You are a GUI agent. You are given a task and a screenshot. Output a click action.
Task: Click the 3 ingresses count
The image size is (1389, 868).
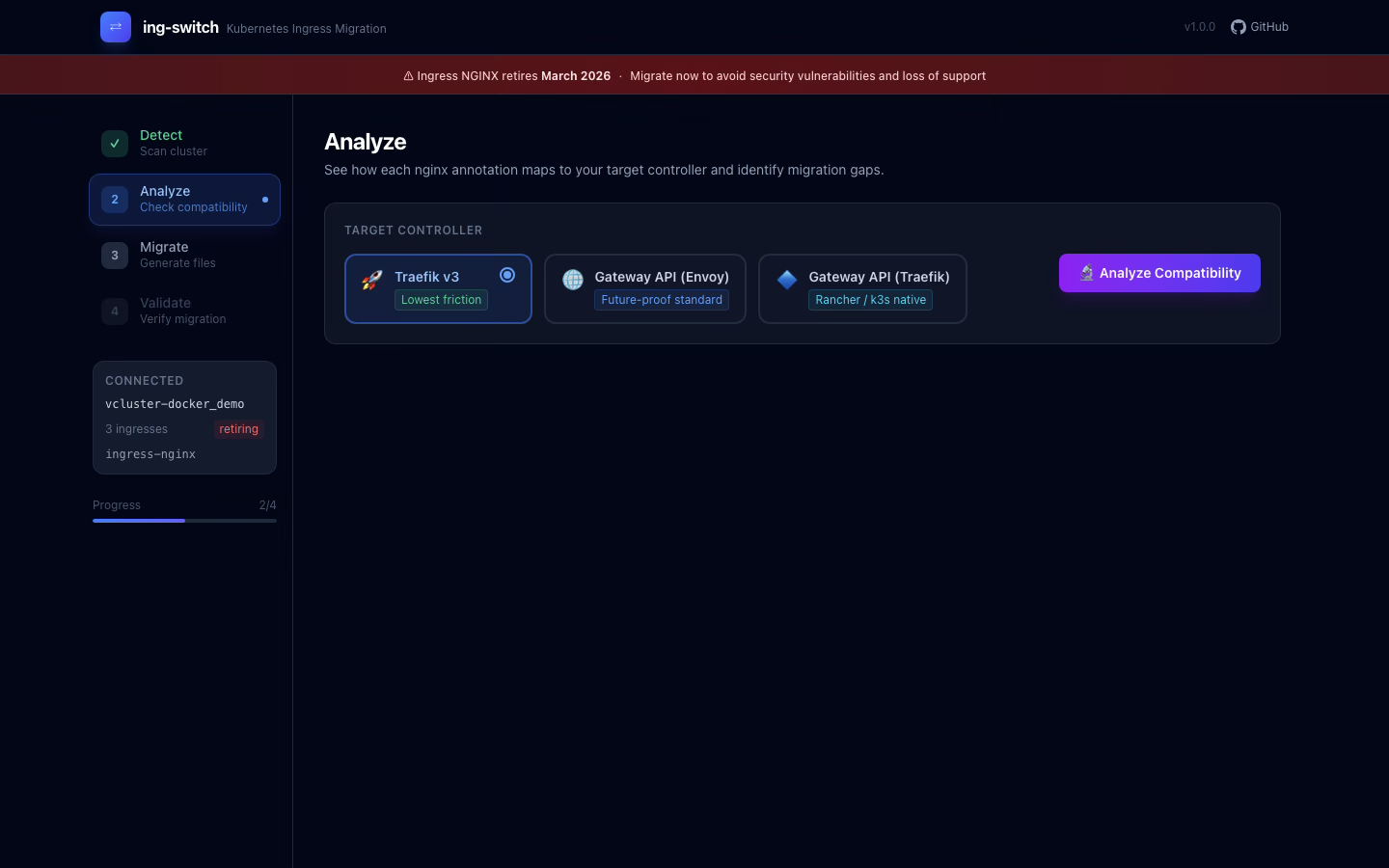[136, 429]
